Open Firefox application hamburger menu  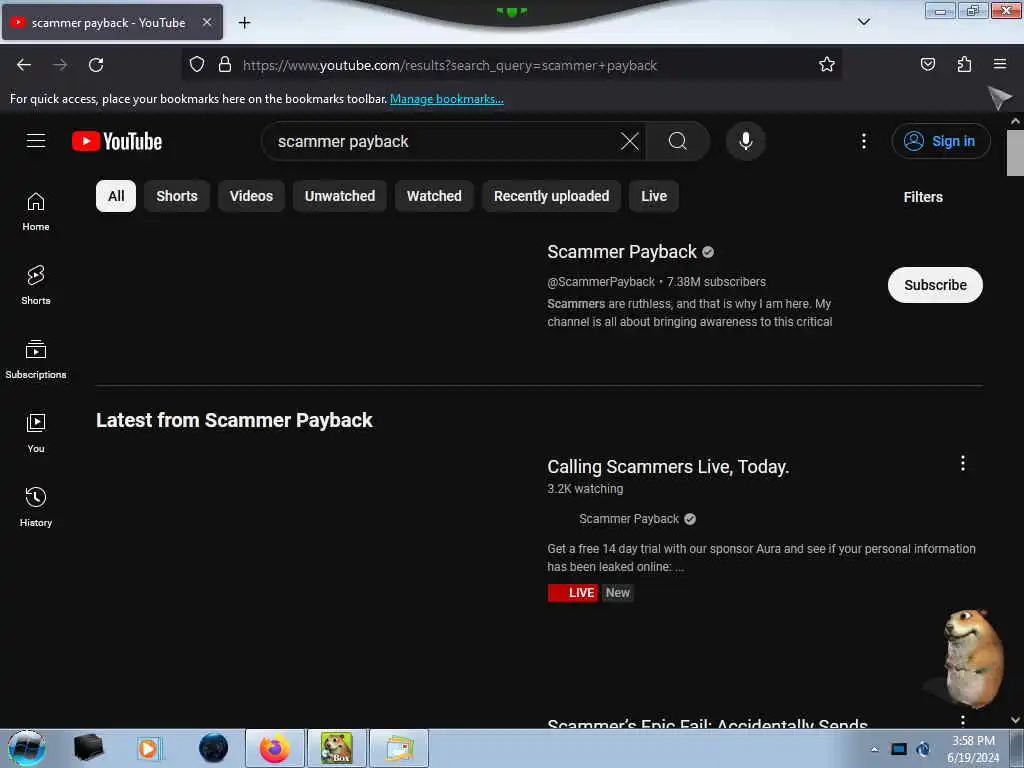click(x=1000, y=64)
